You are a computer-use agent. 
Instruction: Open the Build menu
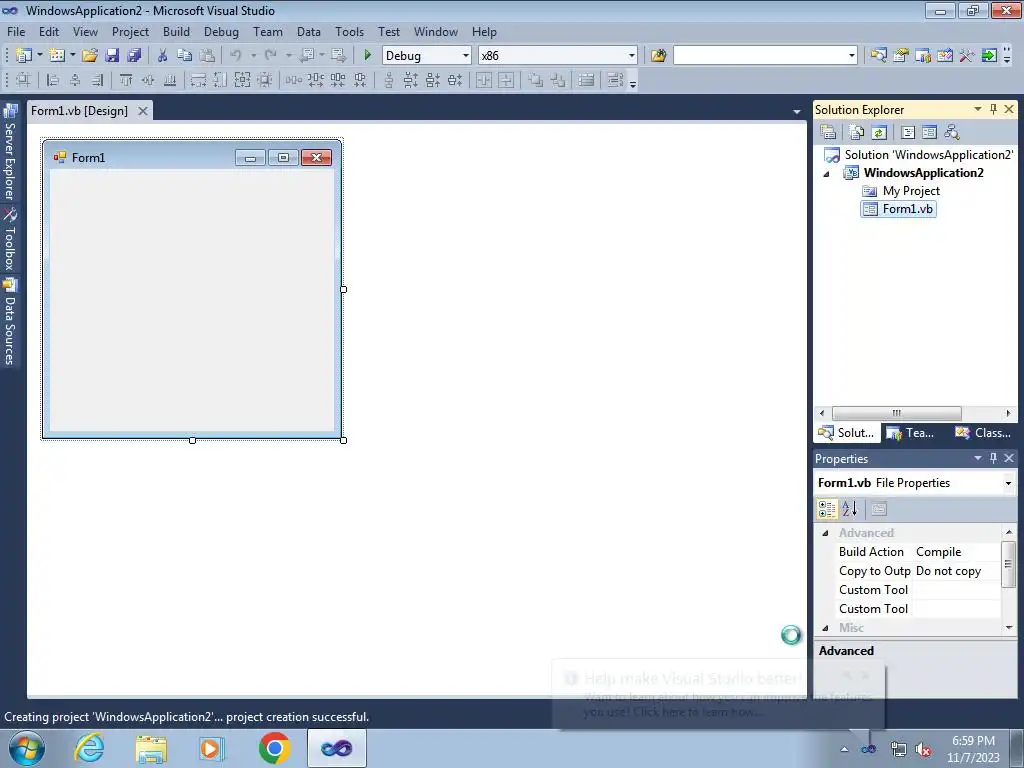[x=176, y=31]
